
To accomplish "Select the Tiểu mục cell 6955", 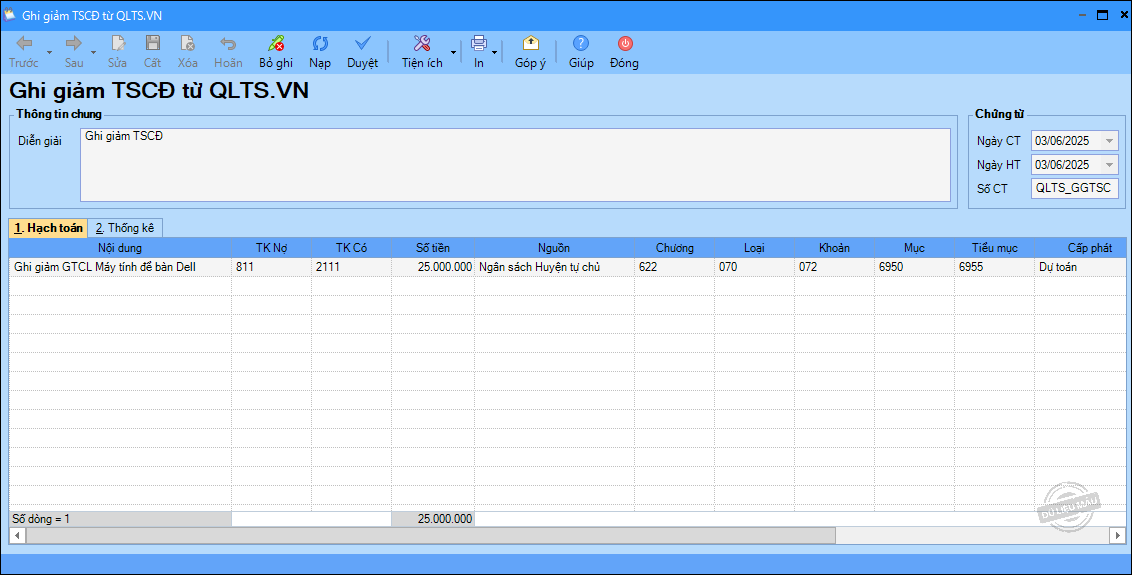I will tap(994, 267).
